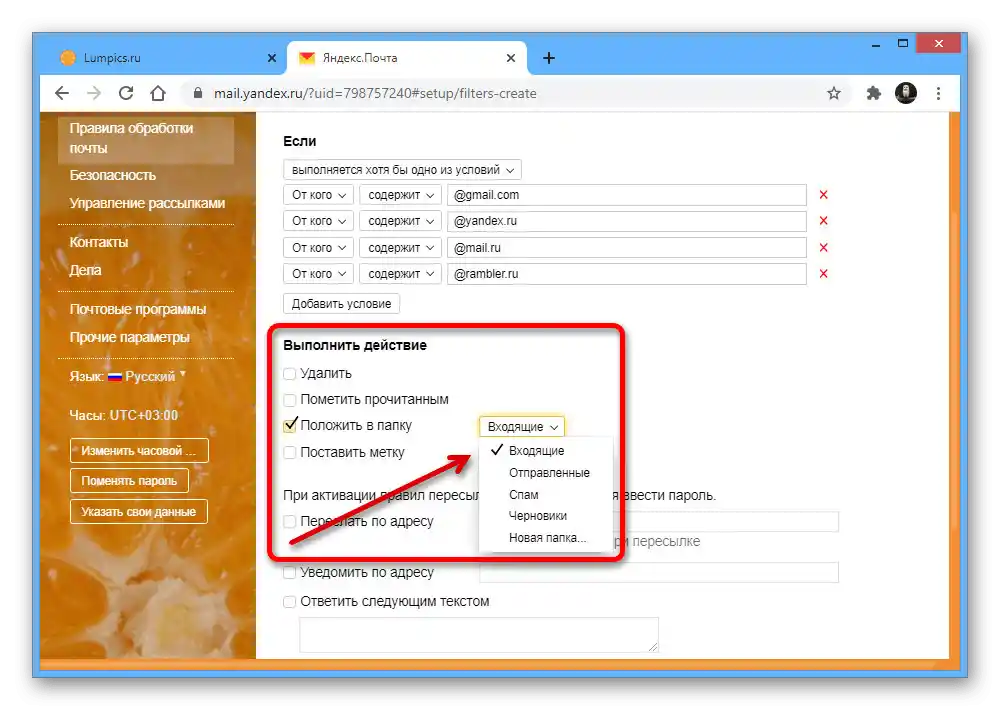Open the содержит dropdown in @gmail.com row

pos(401,195)
